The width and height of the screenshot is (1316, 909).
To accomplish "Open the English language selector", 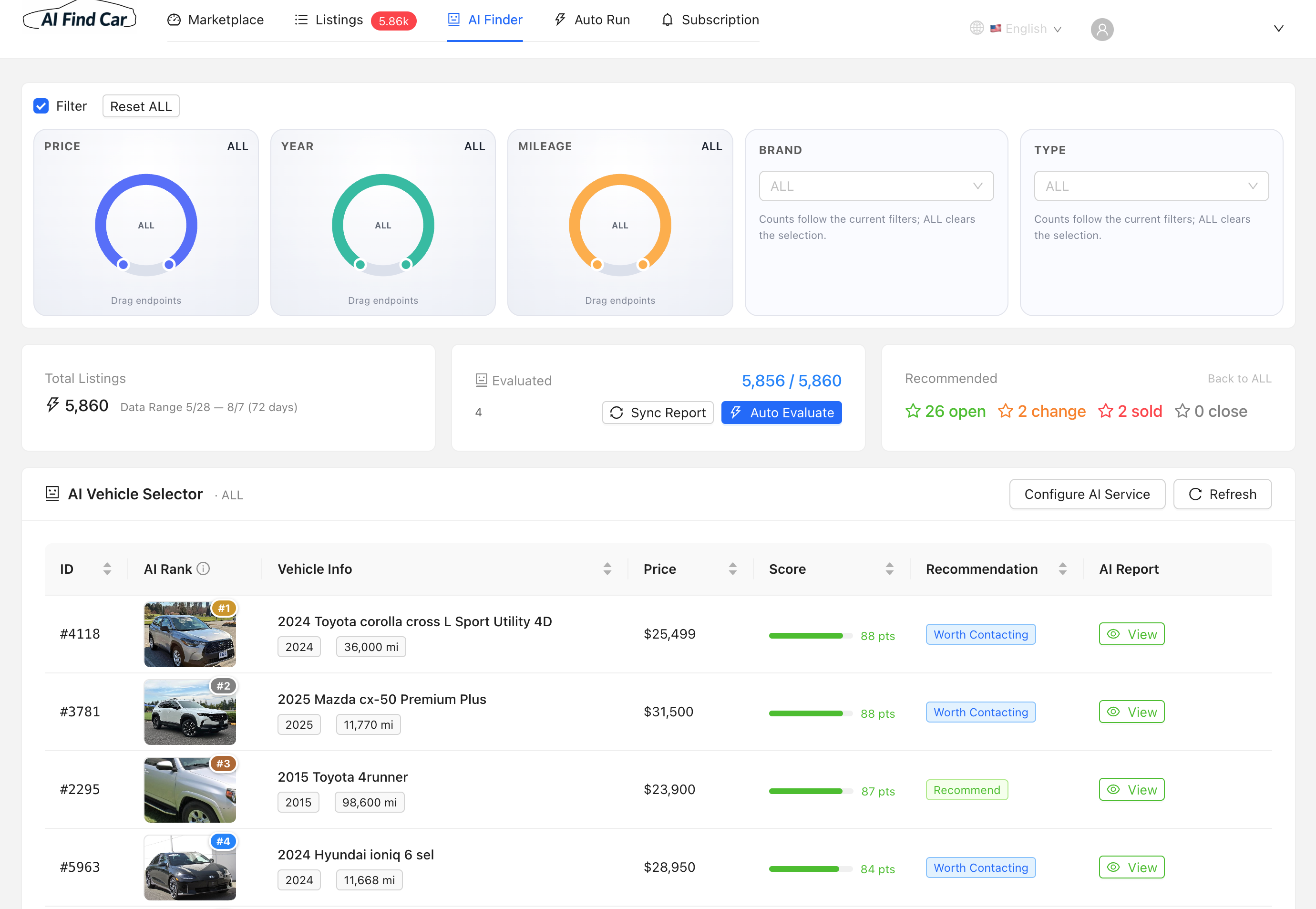I will point(1026,29).
